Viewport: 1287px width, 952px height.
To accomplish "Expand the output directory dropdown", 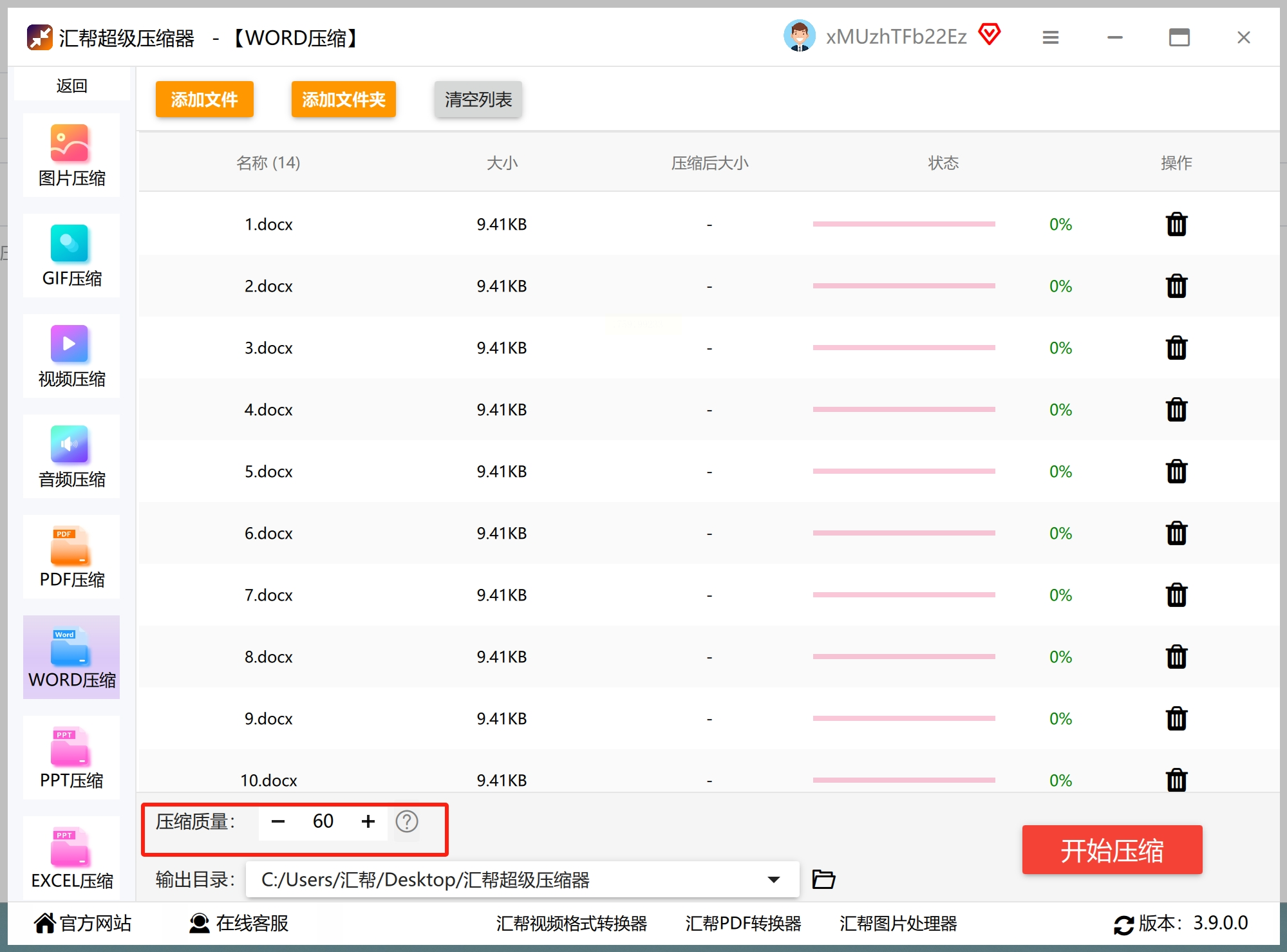I will click(x=773, y=880).
